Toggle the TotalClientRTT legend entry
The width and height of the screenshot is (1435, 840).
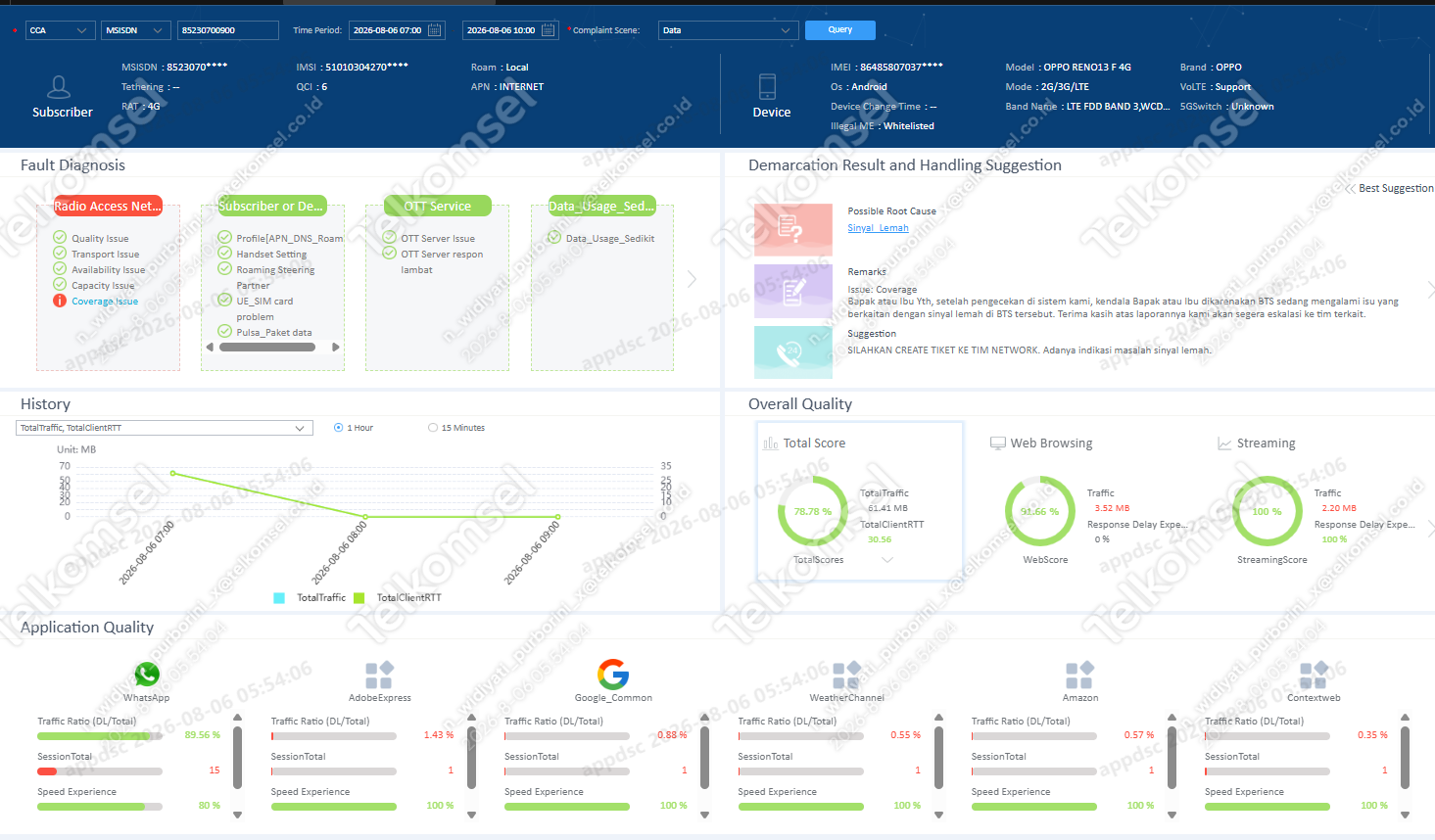pyautogui.click(x=397, y=597)
